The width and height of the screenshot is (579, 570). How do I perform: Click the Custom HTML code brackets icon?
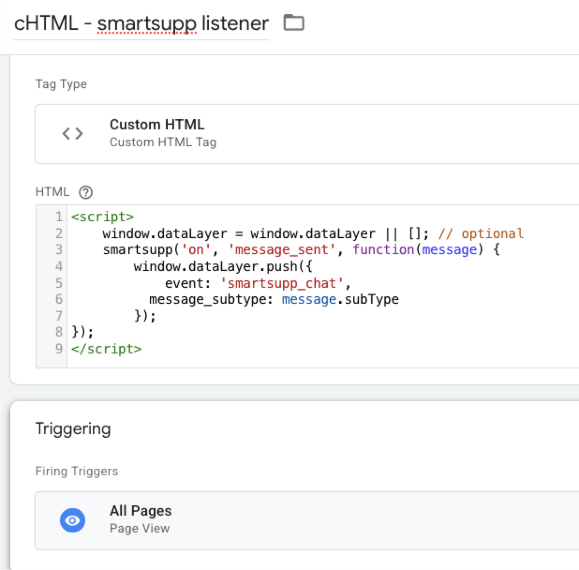click(72, 133)
